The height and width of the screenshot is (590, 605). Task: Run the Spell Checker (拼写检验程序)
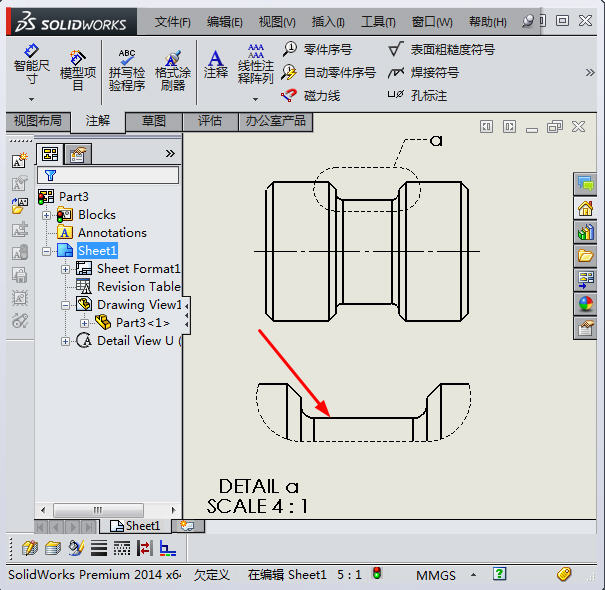(126, 69)
